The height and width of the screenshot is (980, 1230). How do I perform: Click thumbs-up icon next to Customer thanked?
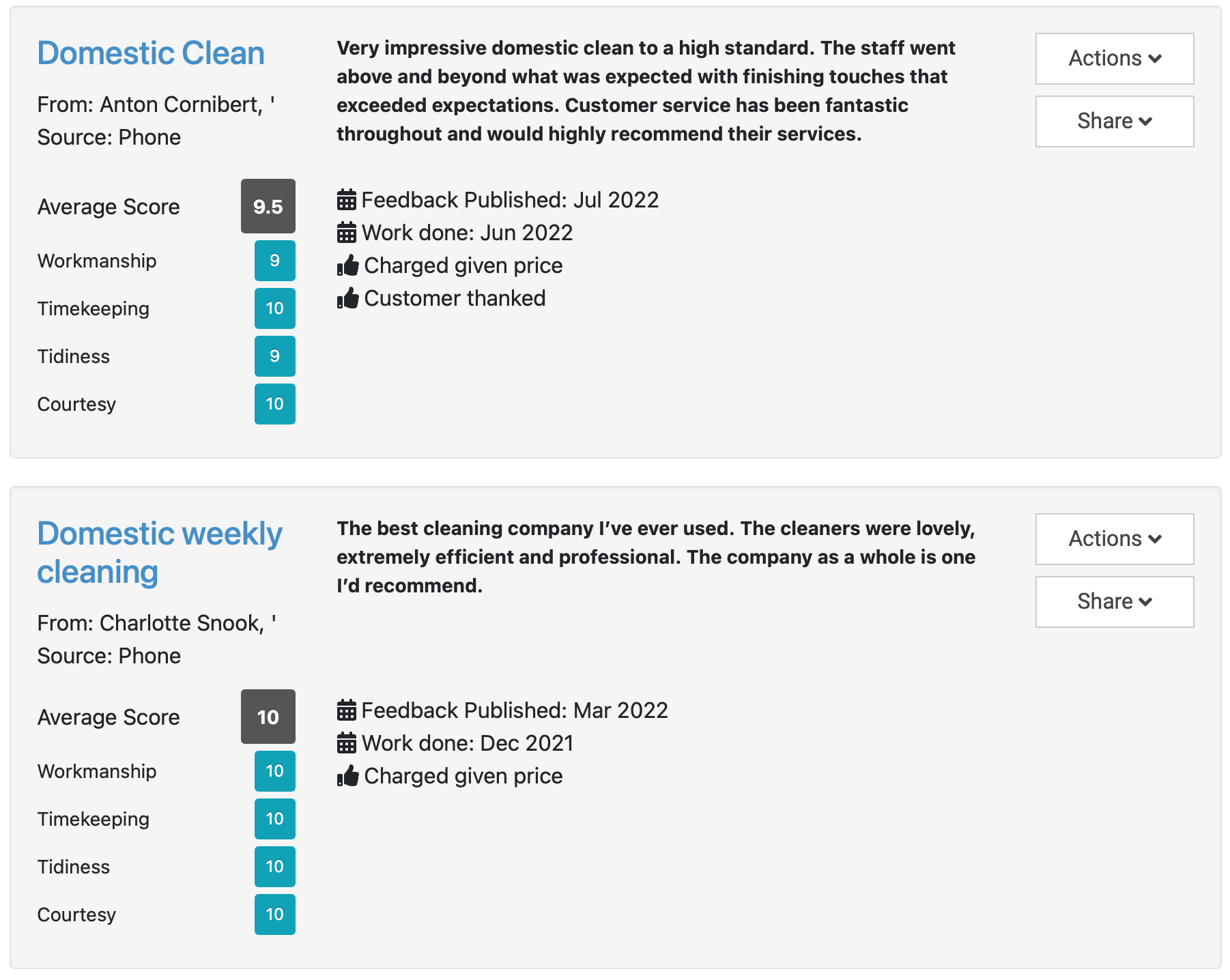pos(348,298)
